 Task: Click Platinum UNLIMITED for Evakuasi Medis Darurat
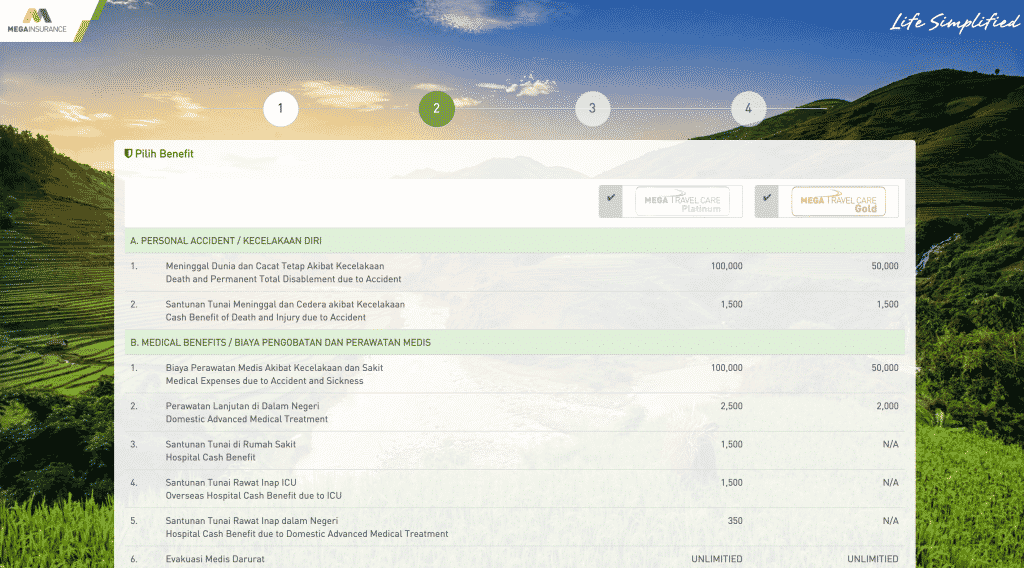(x=716, y=559)
